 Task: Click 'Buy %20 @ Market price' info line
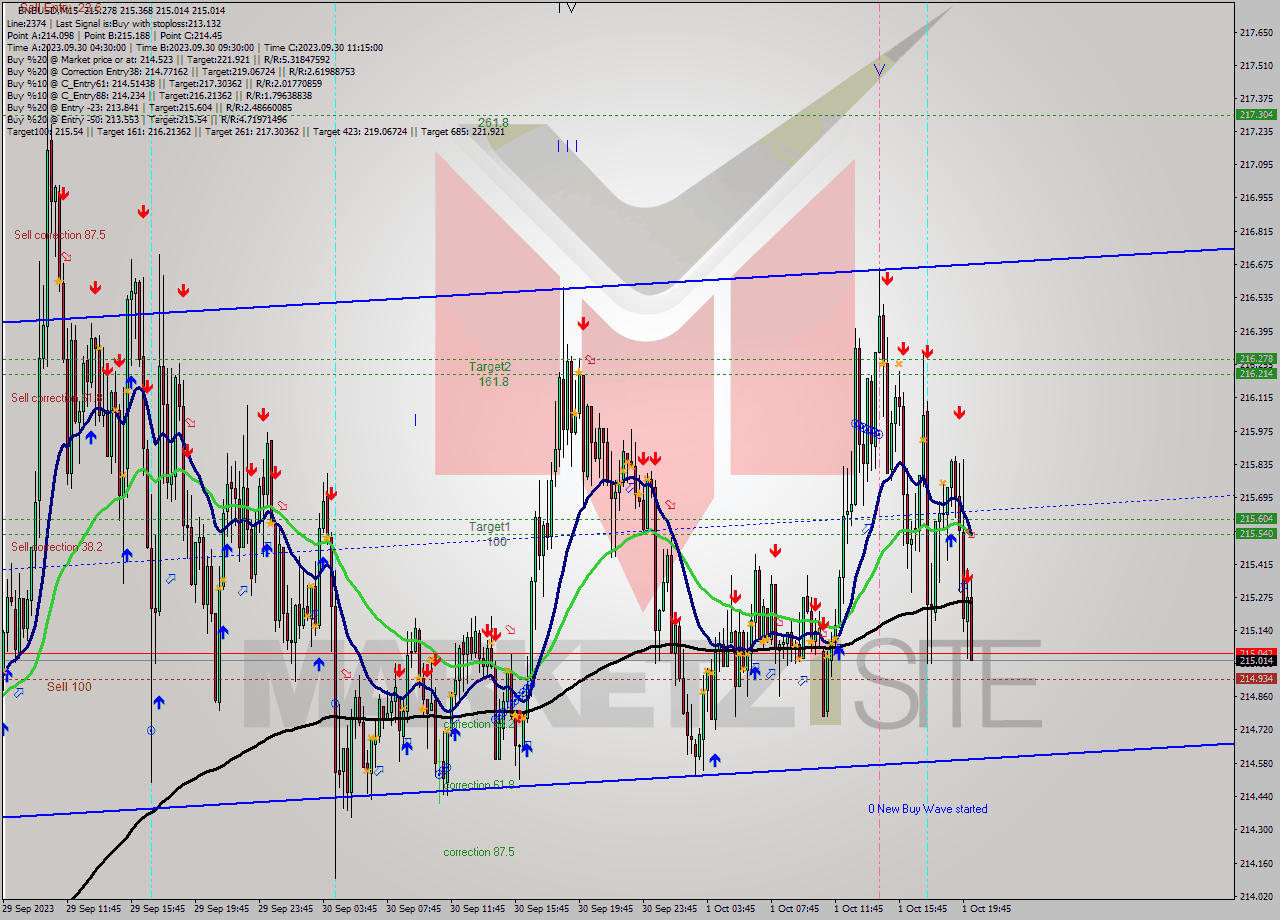coord(168,59)
